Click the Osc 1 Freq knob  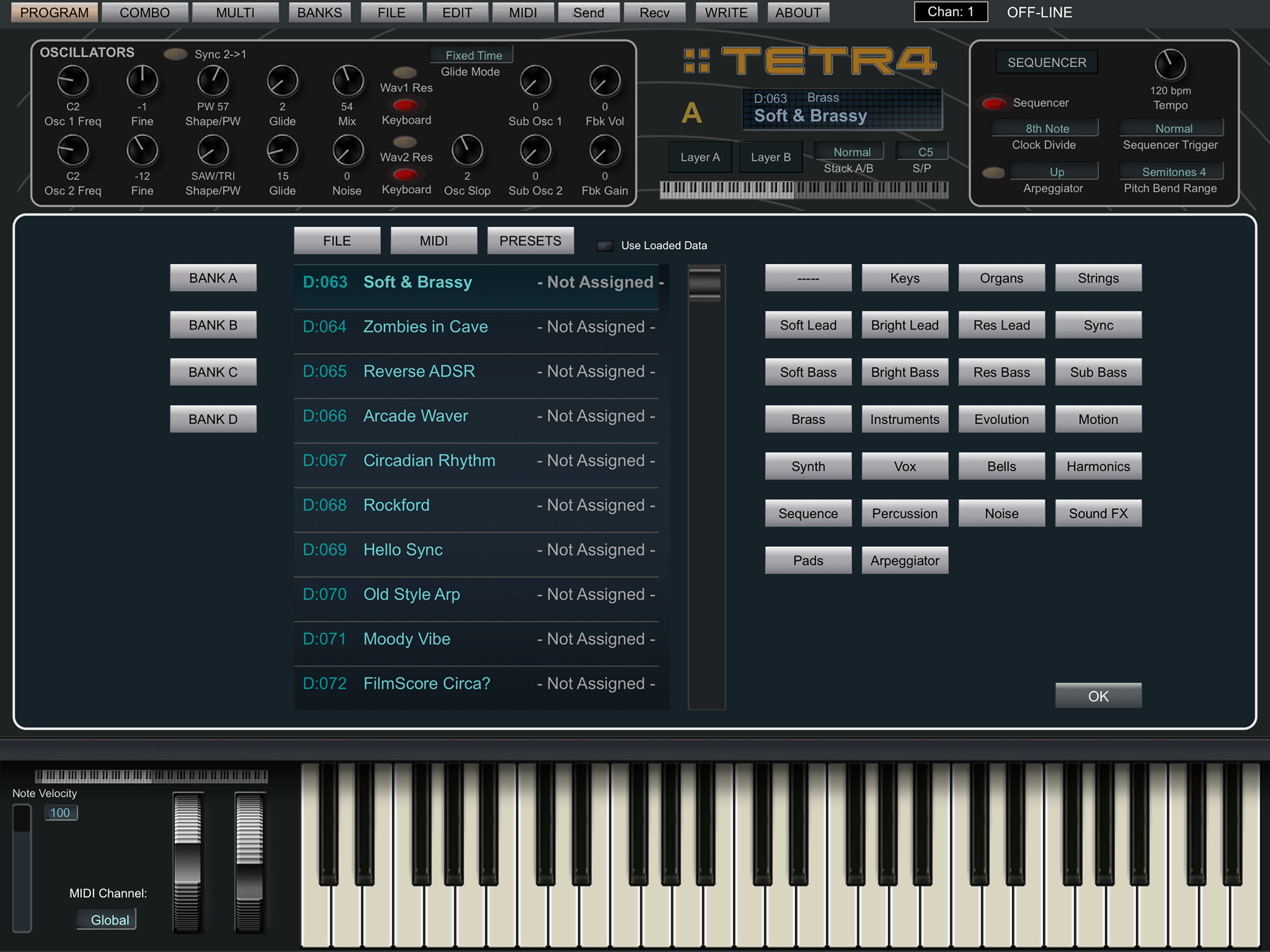(73, 81)
